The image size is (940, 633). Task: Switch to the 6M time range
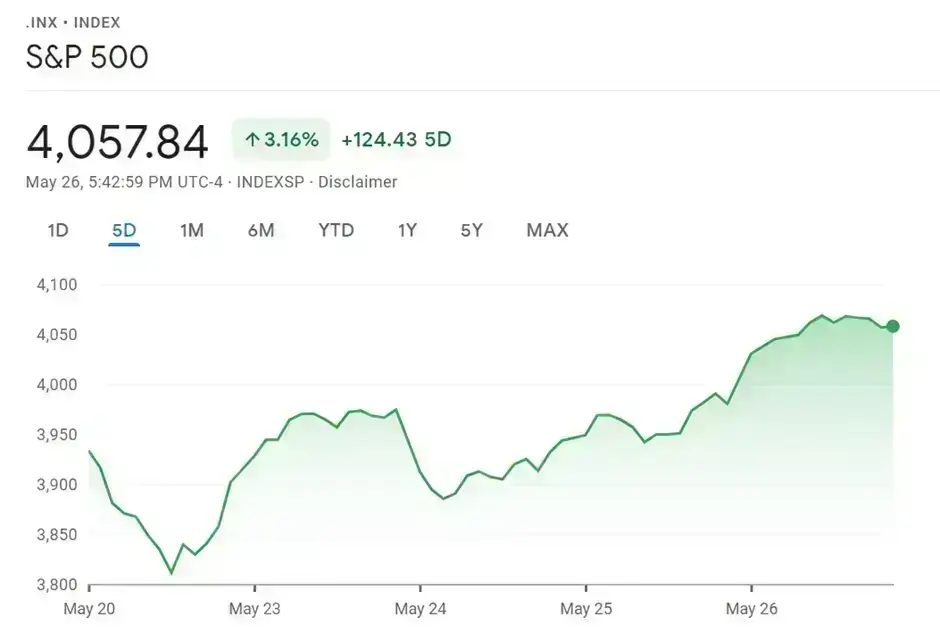262,230
